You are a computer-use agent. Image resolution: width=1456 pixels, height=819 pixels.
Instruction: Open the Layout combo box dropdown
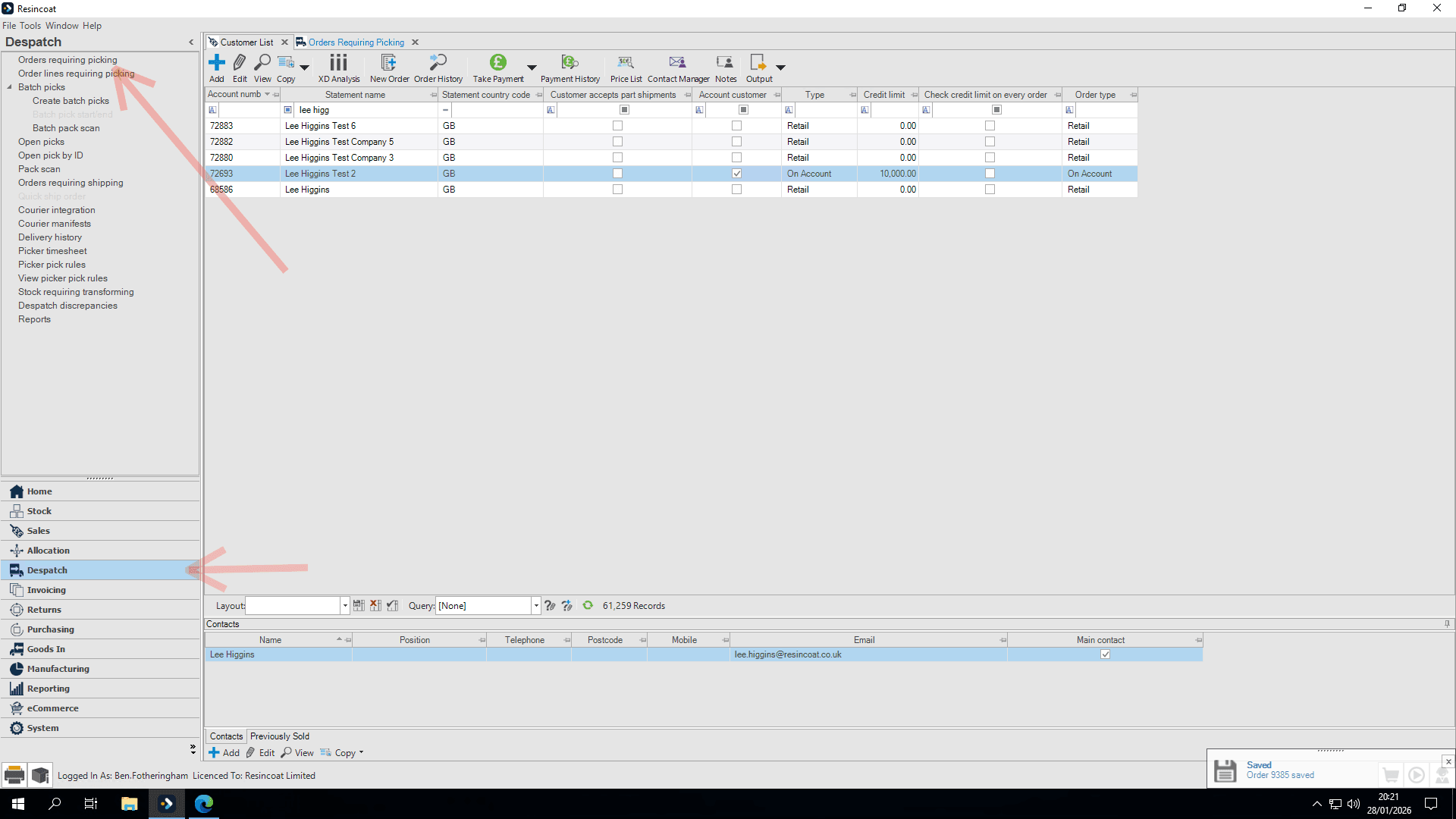pyautogui.click(x=345, y=605)
